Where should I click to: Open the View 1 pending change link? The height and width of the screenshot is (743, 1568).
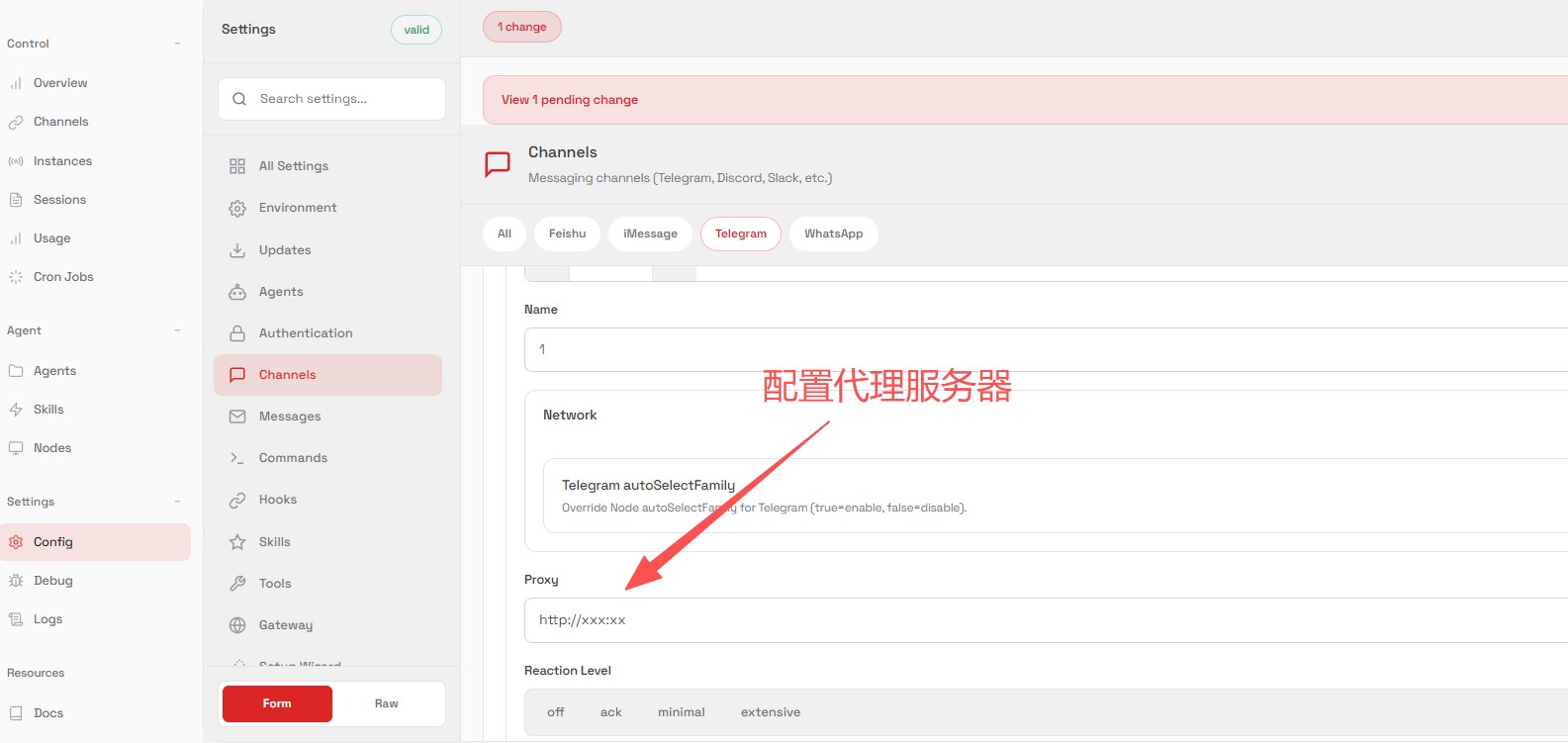[x=570, y=100]
